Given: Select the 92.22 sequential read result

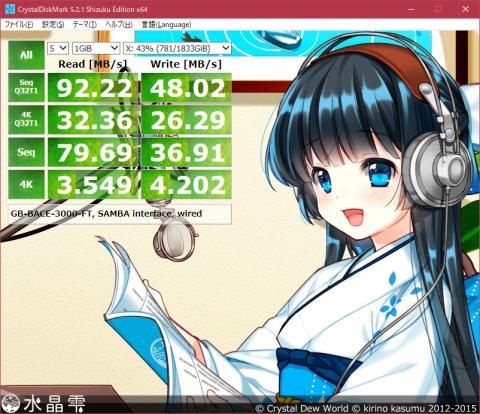Looking at the screenshot, I should (93, 88).
